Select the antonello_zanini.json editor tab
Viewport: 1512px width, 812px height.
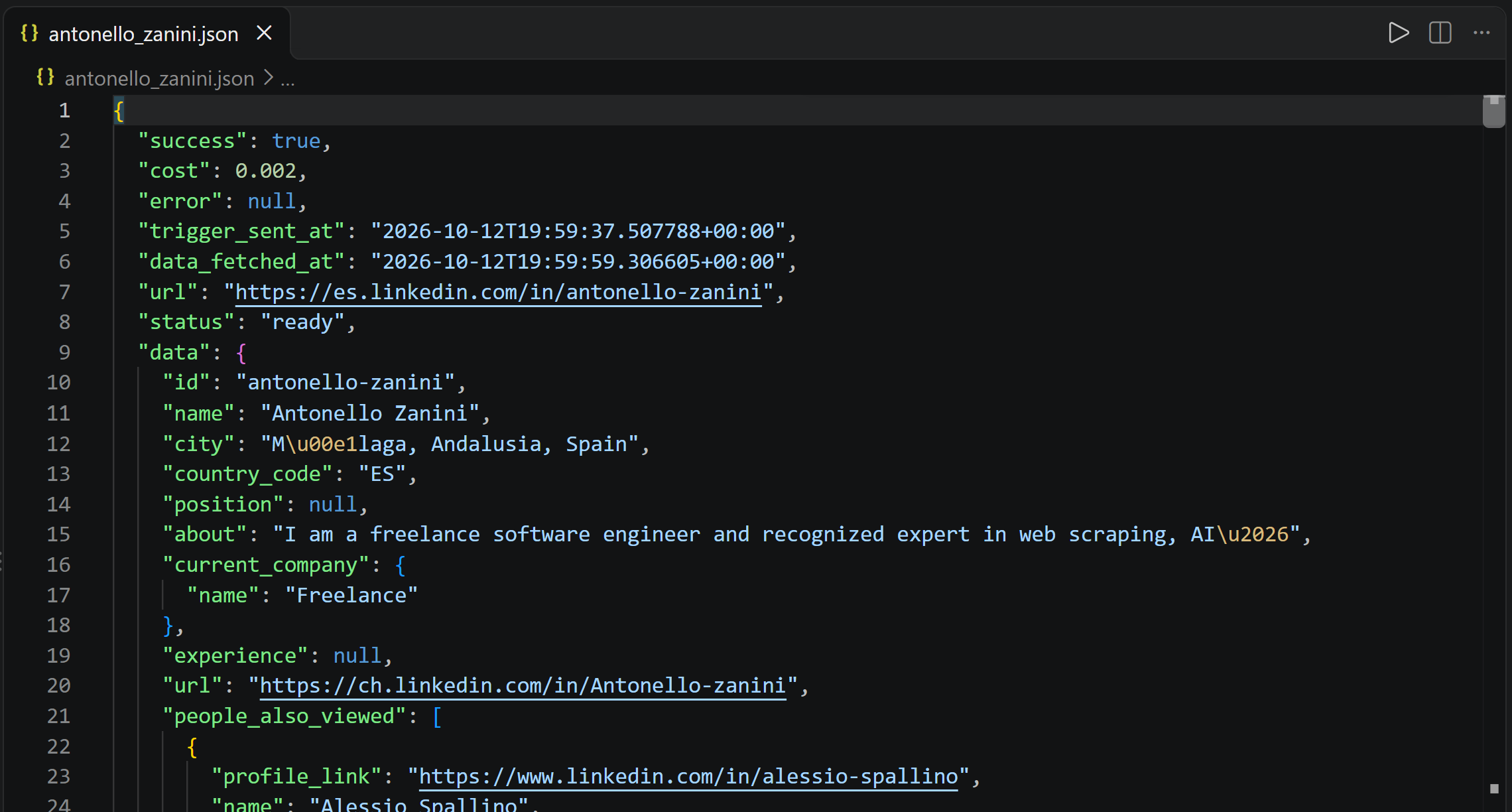tap(146, 33)
